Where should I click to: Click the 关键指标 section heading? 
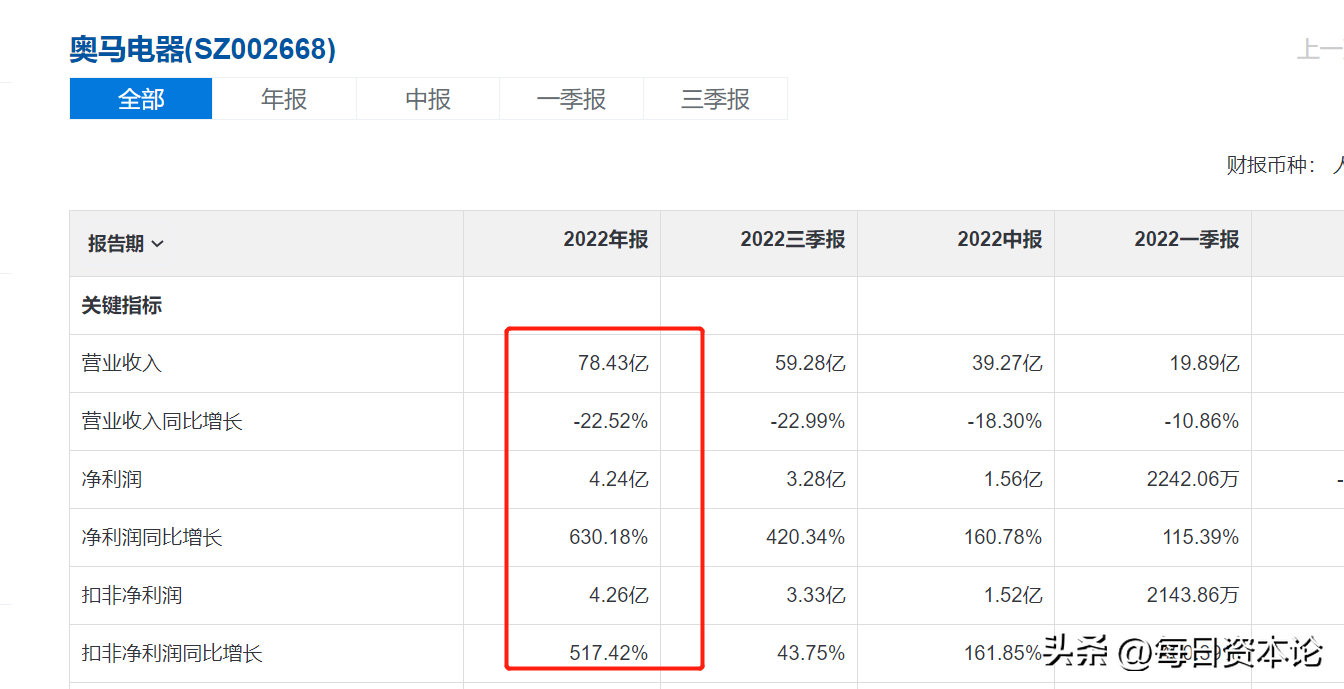click(122, 306)
